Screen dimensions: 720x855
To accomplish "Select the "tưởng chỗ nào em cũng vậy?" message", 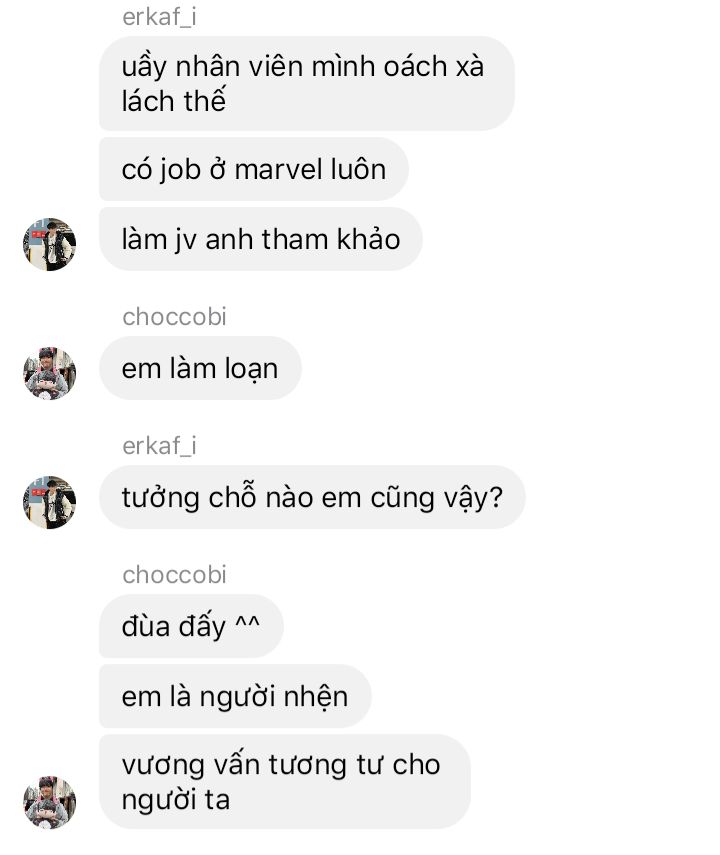I will [x=312, y=497].
